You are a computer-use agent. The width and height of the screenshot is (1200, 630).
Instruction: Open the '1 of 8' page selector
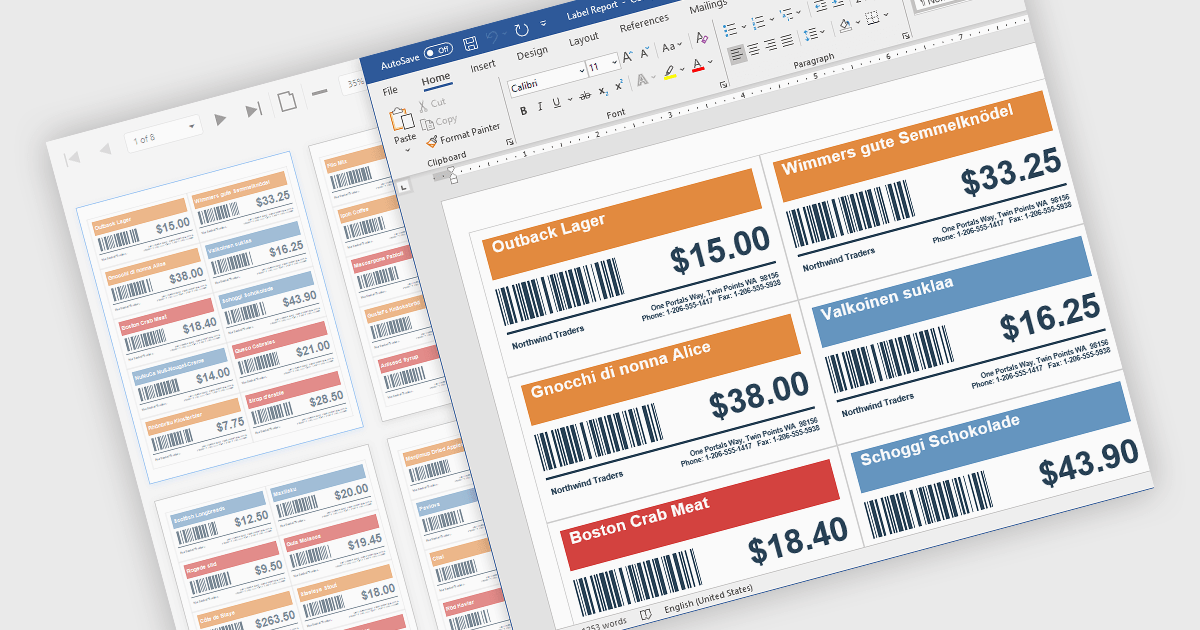(x=165, y=133)
